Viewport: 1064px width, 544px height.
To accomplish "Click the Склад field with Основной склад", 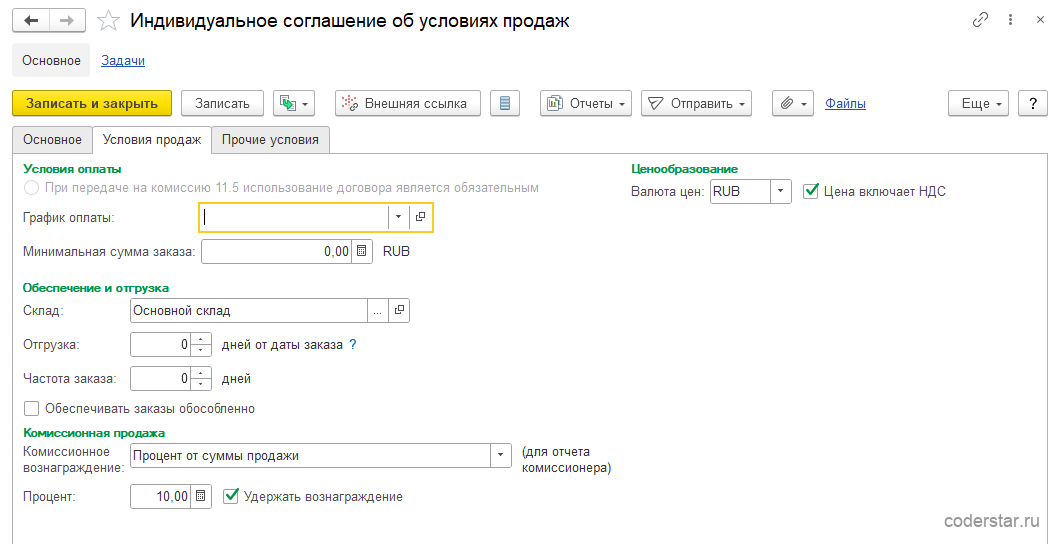I will tap(249, 311).
